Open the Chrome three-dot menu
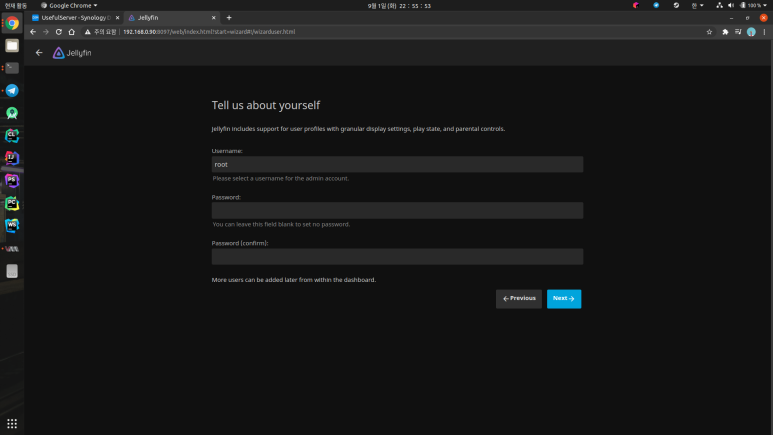The width and height of the screenshot is (773, 435). point(764,32)
